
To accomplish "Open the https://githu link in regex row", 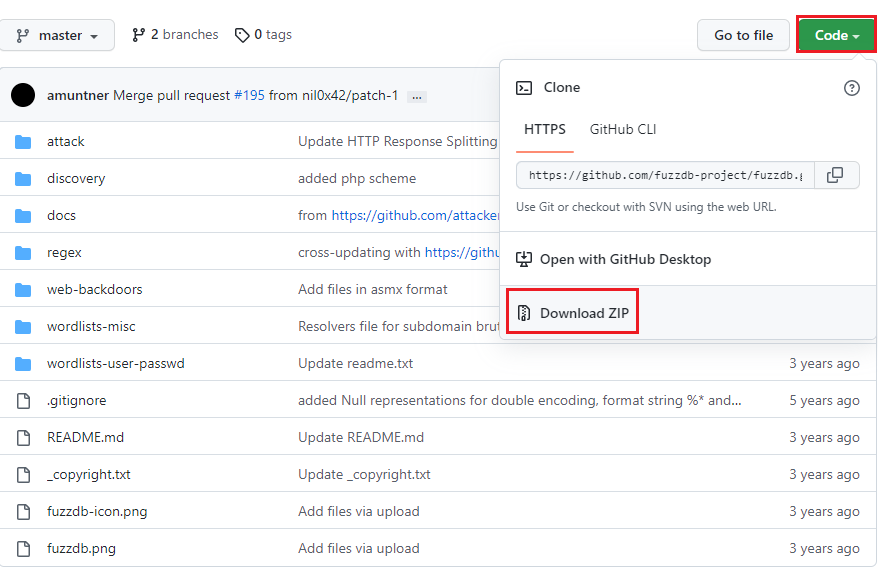I will pyautogui.click(x=462, y=252).
